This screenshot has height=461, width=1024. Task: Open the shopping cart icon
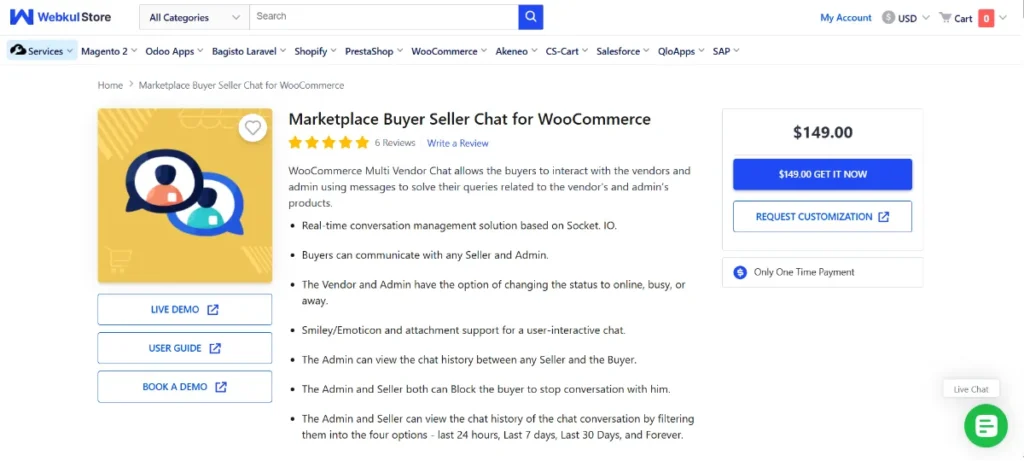click(x=944, y=18)
